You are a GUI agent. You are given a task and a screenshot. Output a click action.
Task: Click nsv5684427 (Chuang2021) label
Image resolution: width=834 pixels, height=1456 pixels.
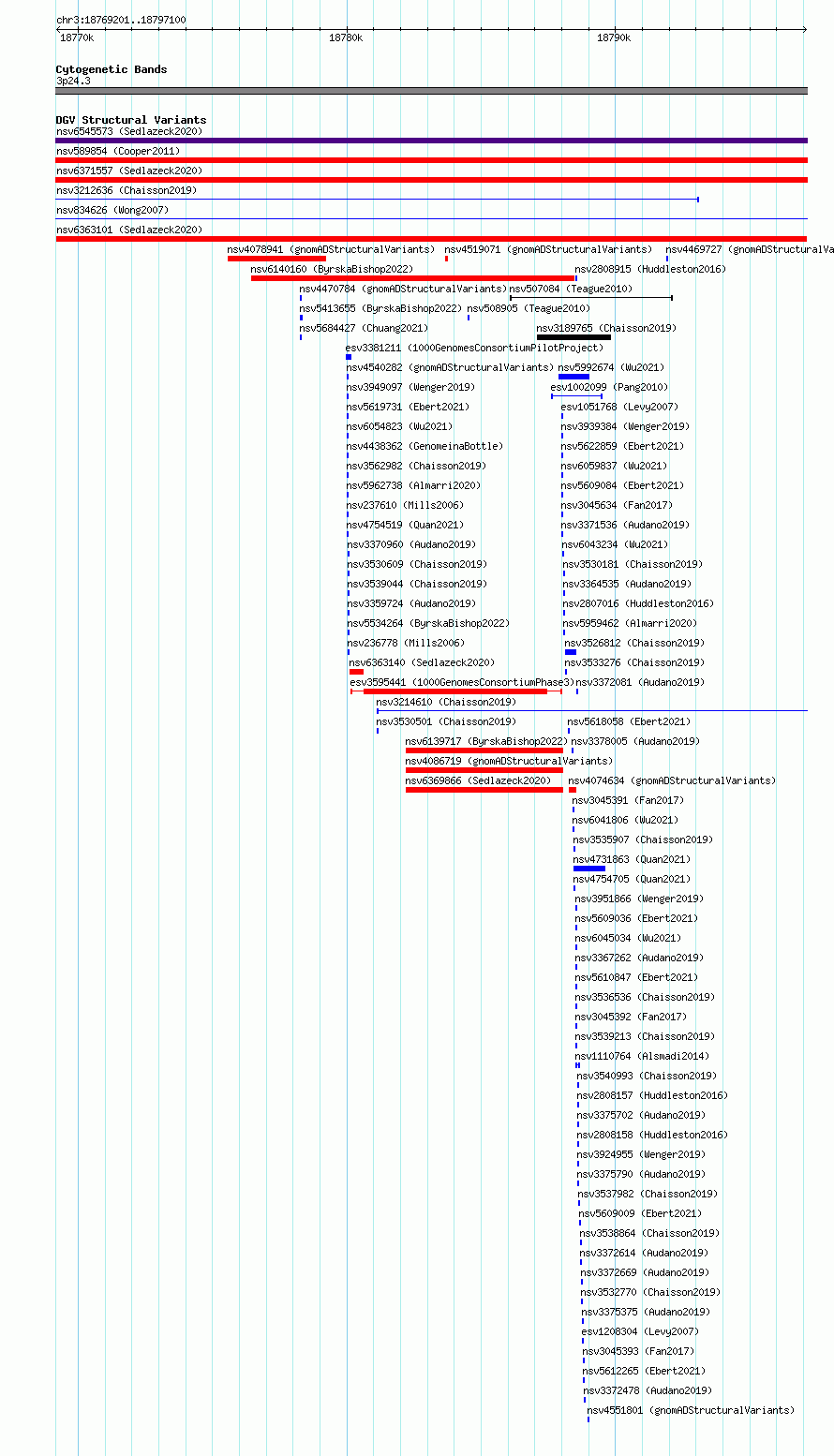point(364,328)
